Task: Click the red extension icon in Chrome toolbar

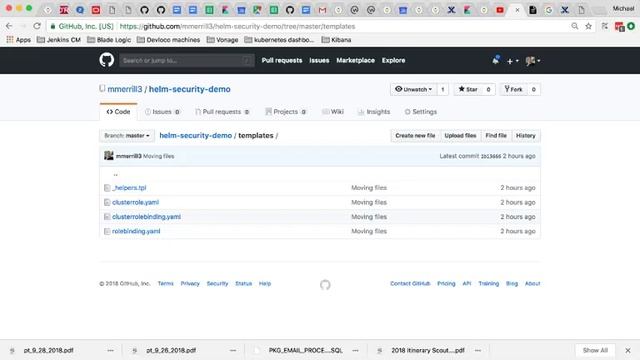Action: 619,27
